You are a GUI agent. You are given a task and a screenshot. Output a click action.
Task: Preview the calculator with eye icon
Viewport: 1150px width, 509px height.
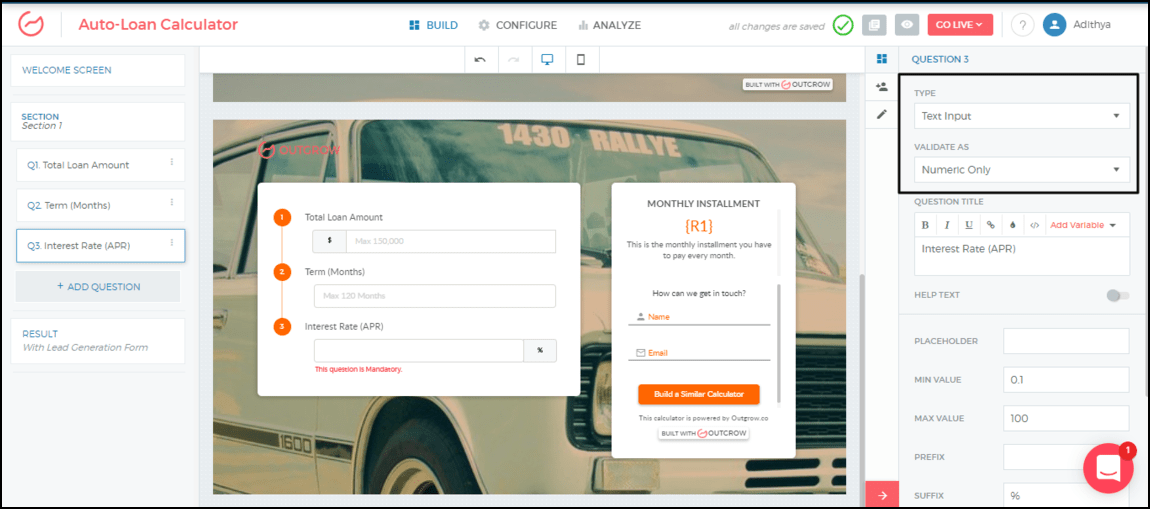[907, 24]
